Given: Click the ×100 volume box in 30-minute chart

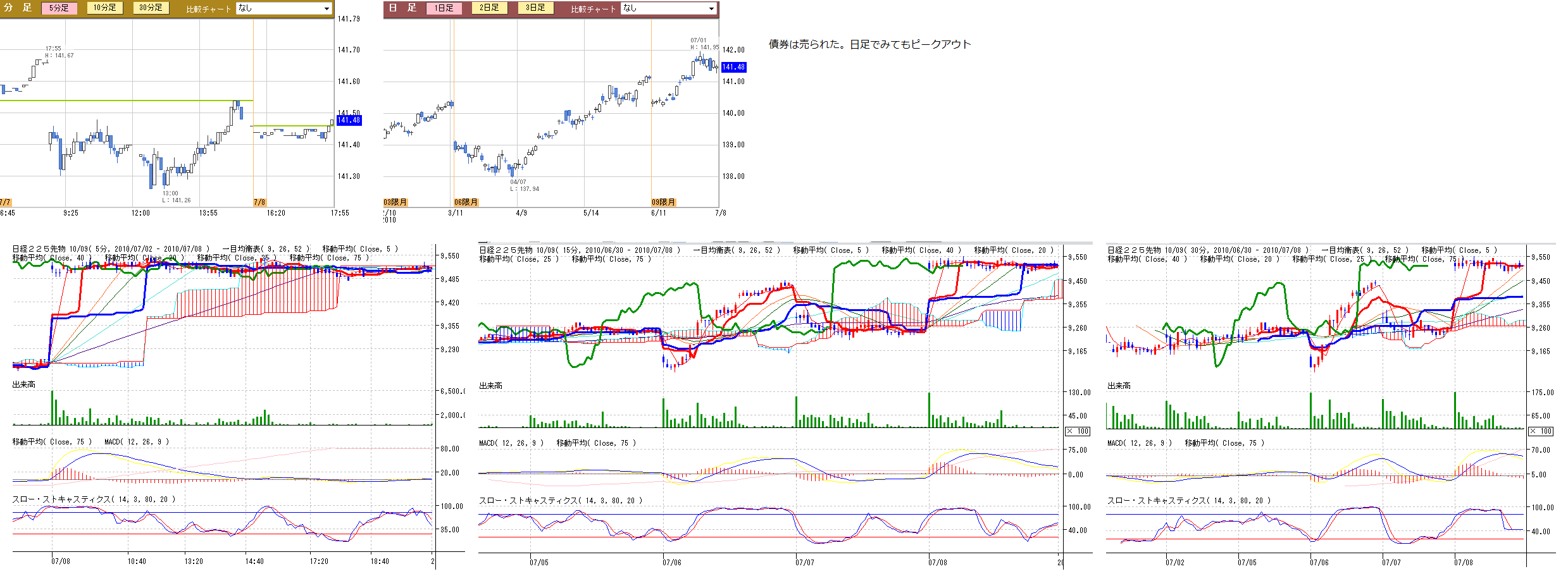Looking at the screenshot, I should tap(1541, 431).
